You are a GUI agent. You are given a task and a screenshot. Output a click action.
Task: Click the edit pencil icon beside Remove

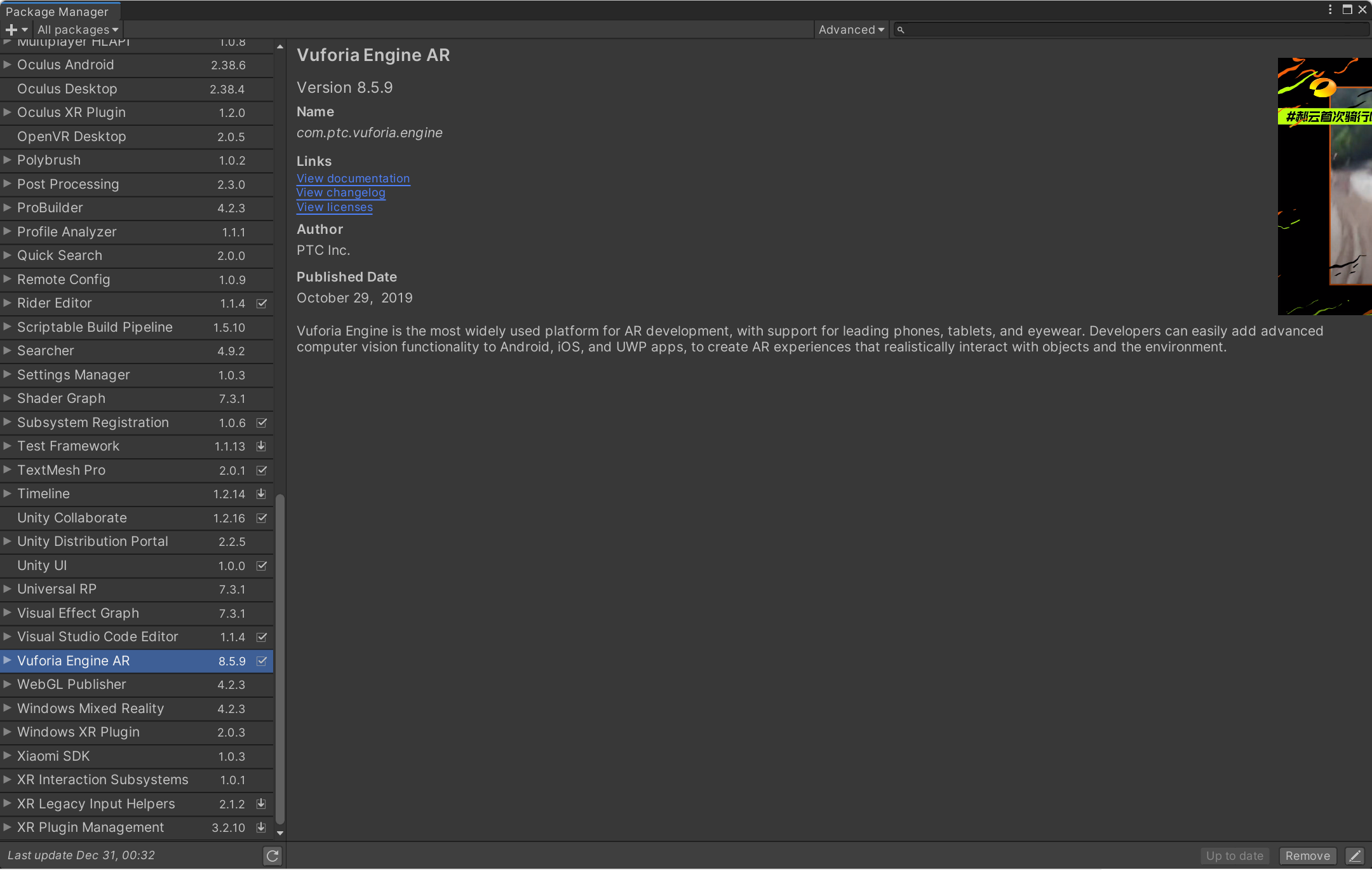(x=1355, y=856)
